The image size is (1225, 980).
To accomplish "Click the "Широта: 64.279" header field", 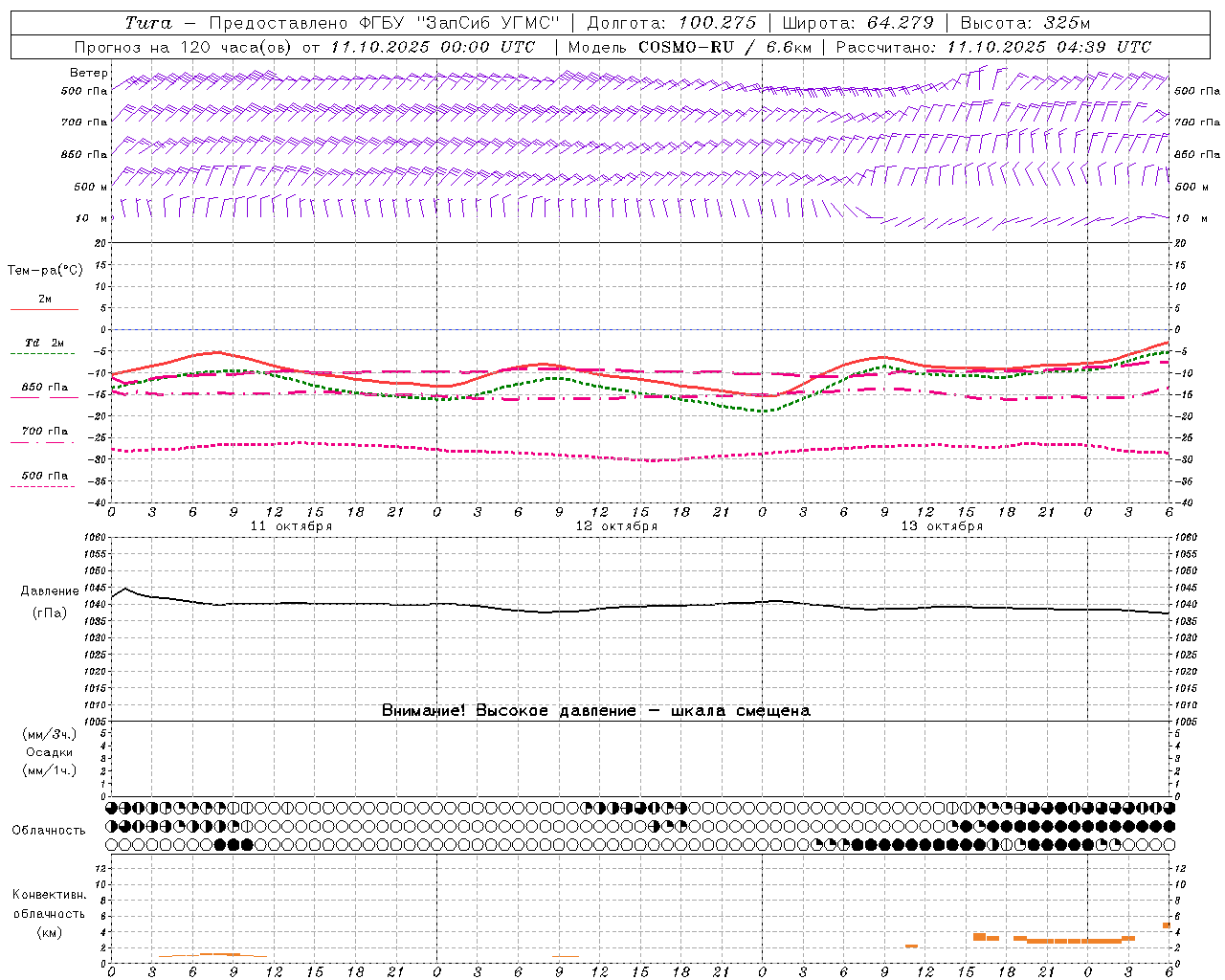I will click(x=857, y=23).
